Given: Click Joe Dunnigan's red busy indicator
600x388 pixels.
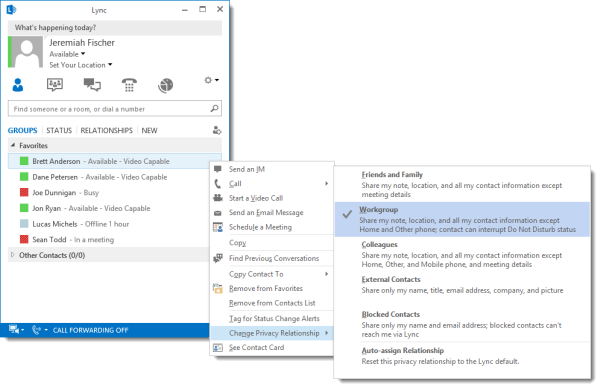Looking at the screenshot, I should tap(24, 192).
